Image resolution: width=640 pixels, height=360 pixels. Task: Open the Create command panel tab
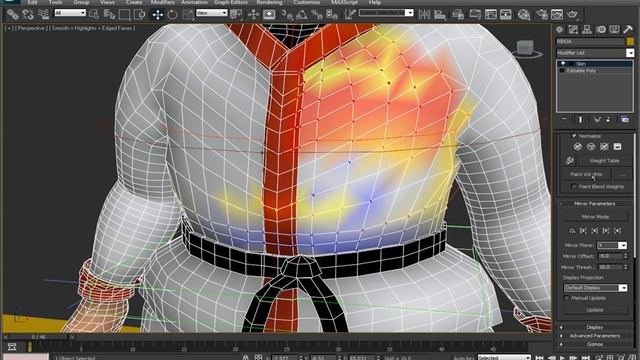click(560, 29)
